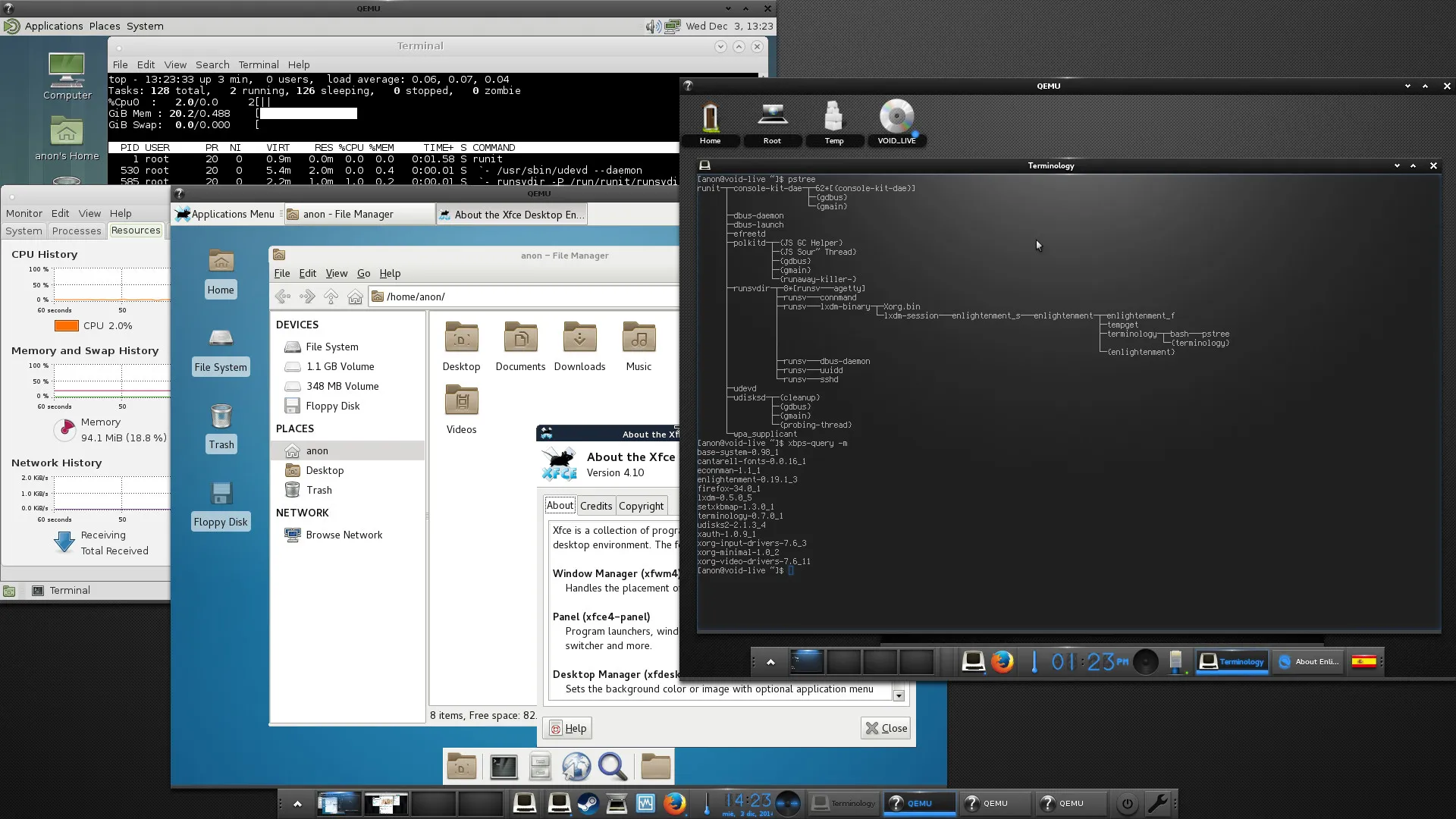The width and height of the screenshot is (1456, 819).
Task: Switch to the Credits tab in About Xfce
Action: (x=596, y=505)
